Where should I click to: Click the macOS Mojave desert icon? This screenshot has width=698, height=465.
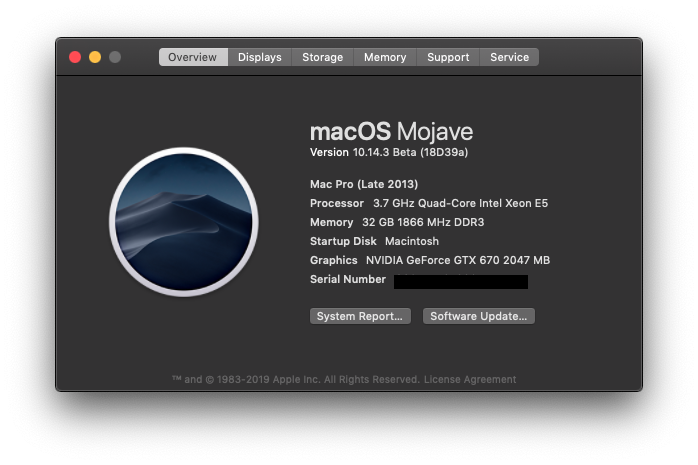pyautogui.click(x=183, y=222)
